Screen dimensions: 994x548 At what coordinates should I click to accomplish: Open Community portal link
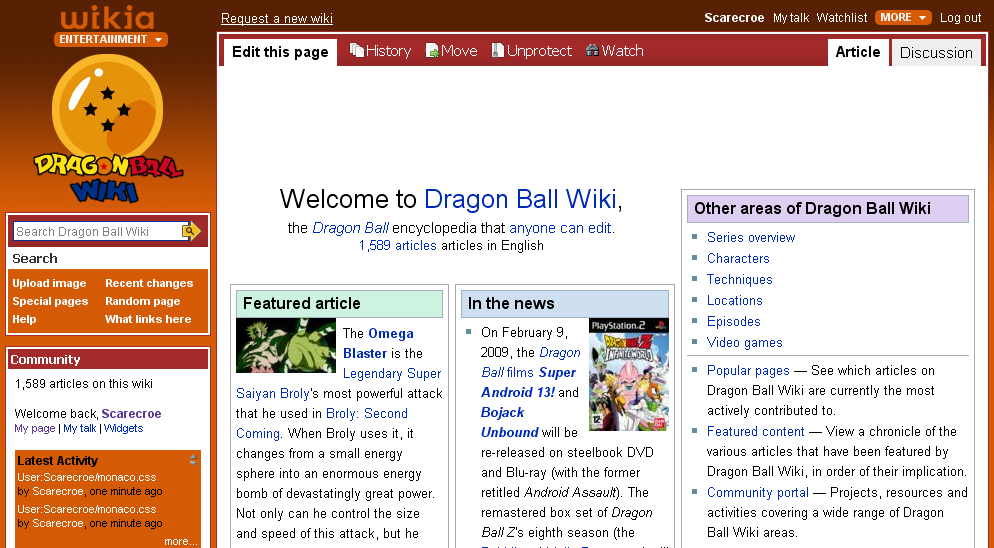coord(758,492)
